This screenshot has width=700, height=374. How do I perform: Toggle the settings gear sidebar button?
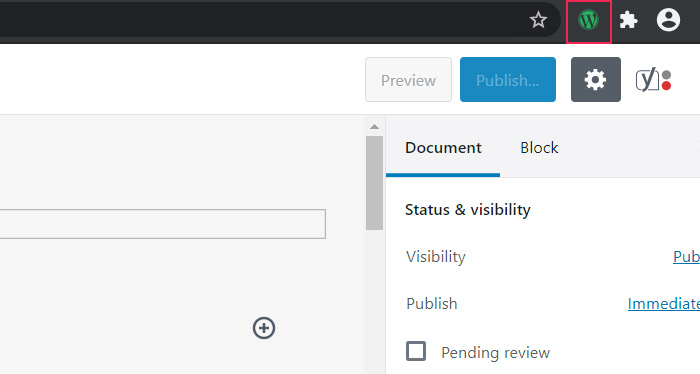596,79
